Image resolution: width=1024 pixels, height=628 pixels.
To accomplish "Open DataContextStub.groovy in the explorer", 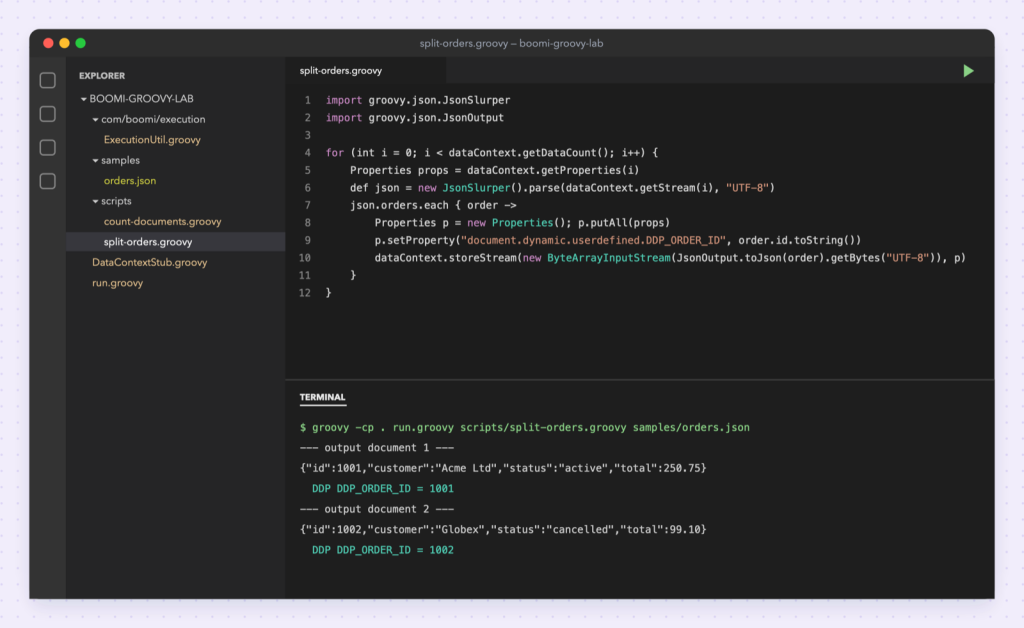I will [150, 262].
